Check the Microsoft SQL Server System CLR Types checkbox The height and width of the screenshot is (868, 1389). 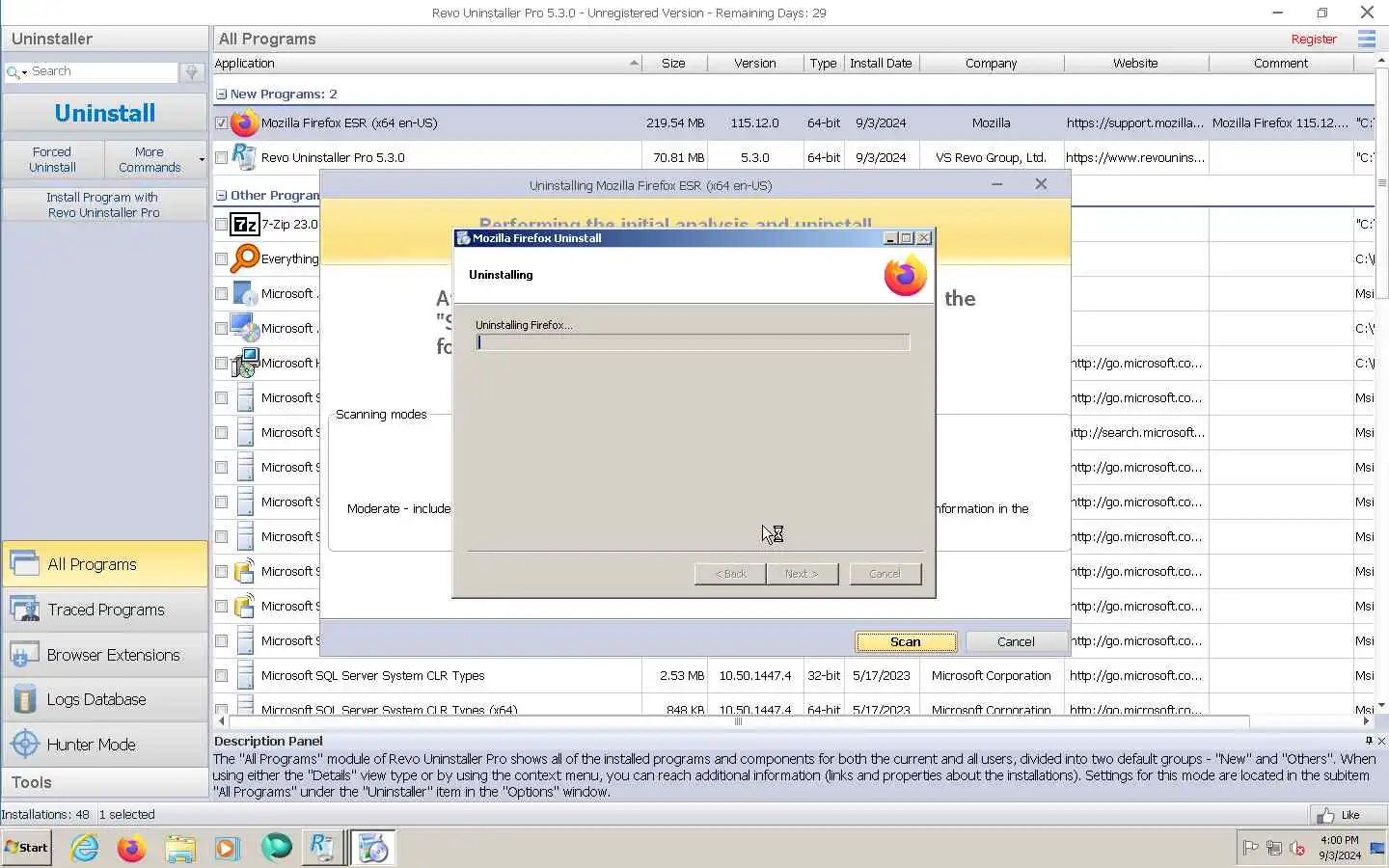221,675
